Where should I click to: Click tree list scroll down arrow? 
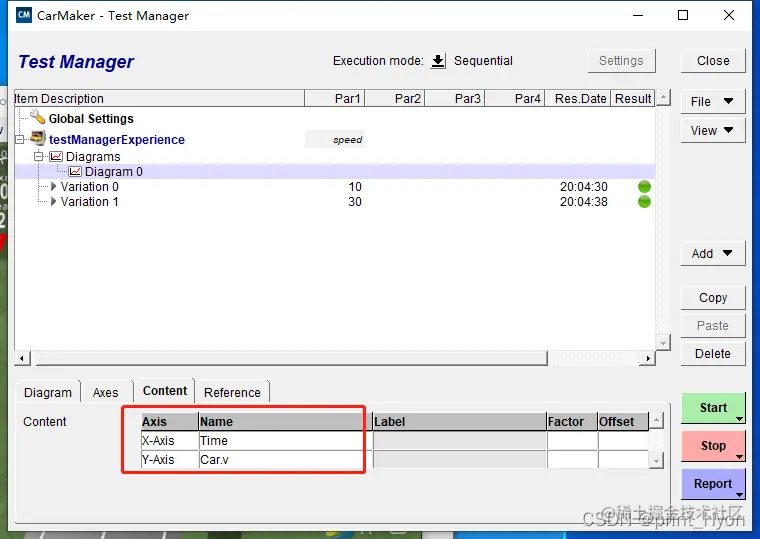click(x=663, y=342)
